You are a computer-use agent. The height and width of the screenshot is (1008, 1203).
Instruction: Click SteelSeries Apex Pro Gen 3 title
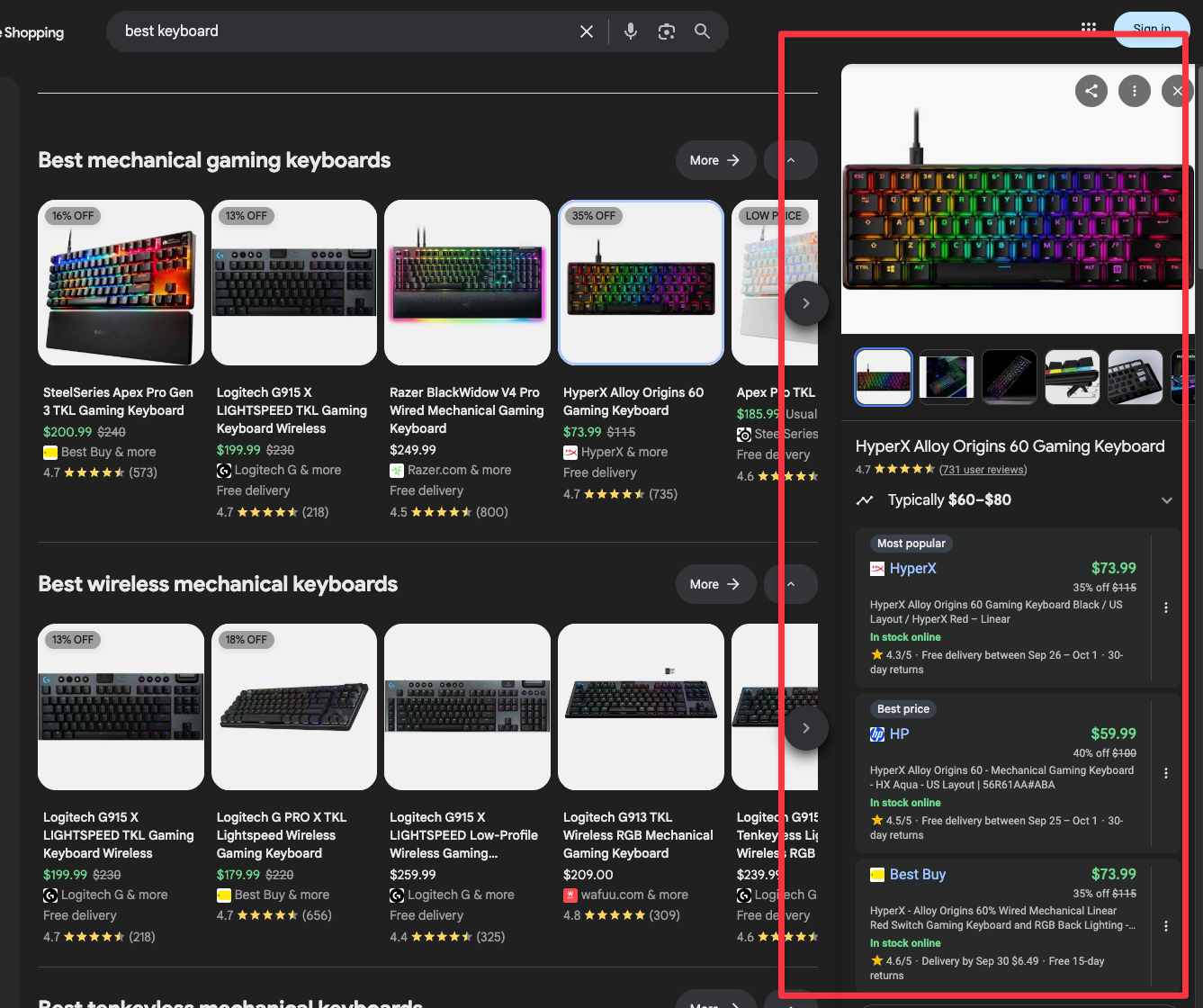coord(118,401)
